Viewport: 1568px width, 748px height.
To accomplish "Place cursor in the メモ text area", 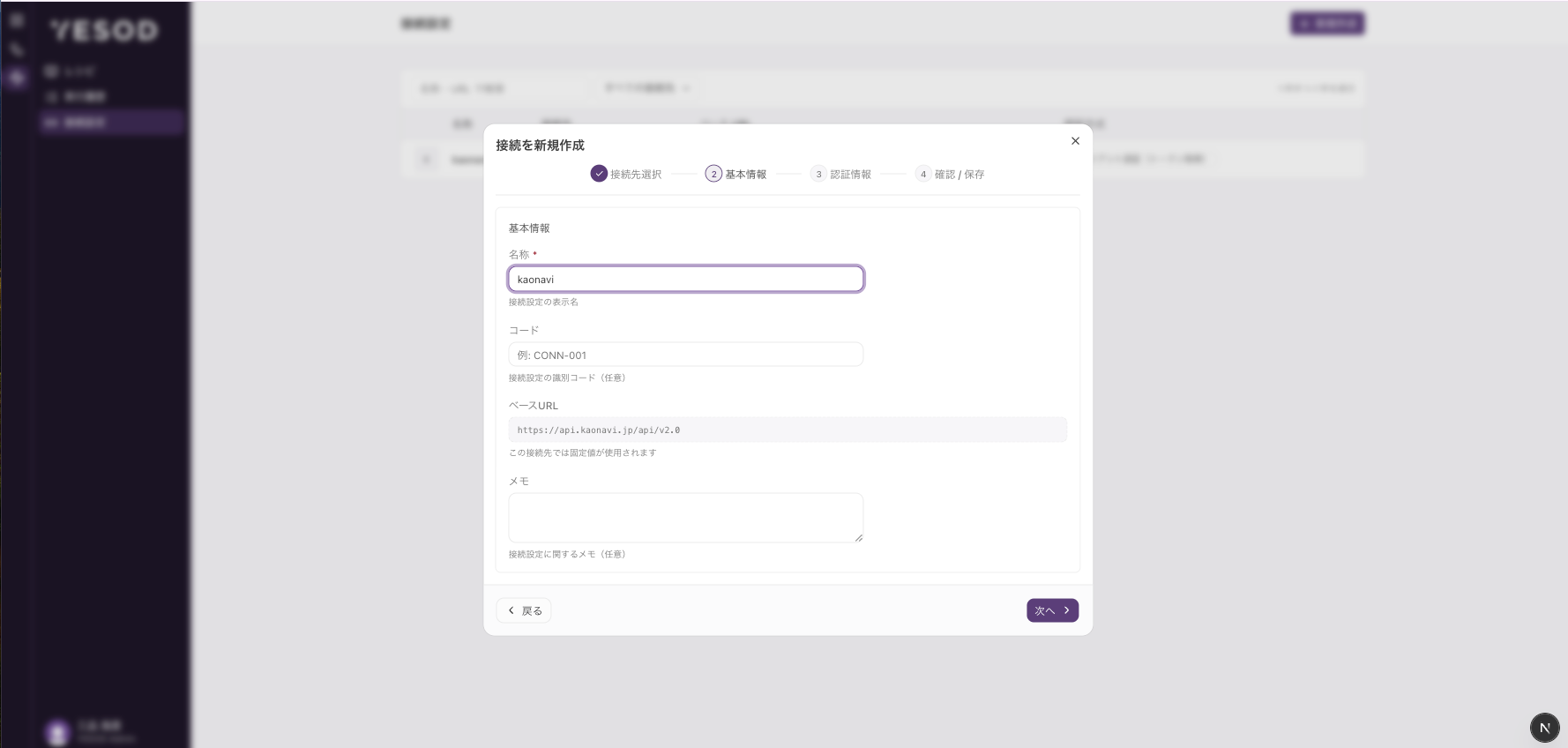I will coord(686,518).
